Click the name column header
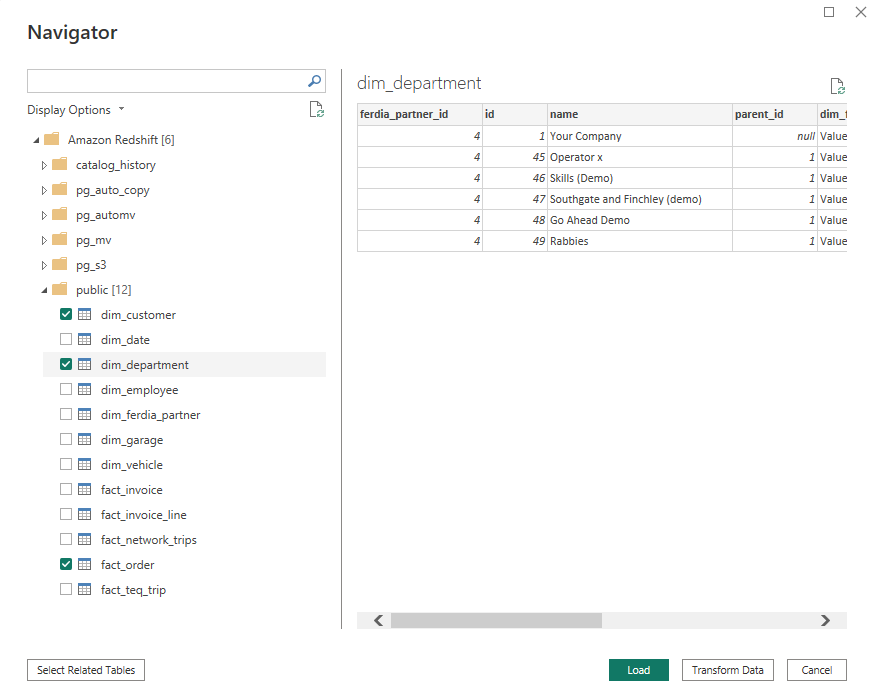The image size is (873, 696). pos(640,114)
